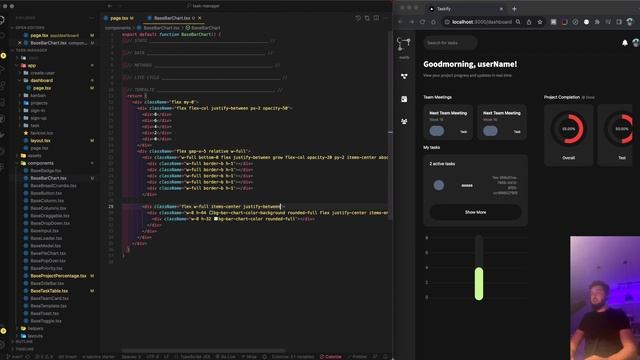Open the browser extensions puzzle icon
640x360 pixels.
coord(597,22)
